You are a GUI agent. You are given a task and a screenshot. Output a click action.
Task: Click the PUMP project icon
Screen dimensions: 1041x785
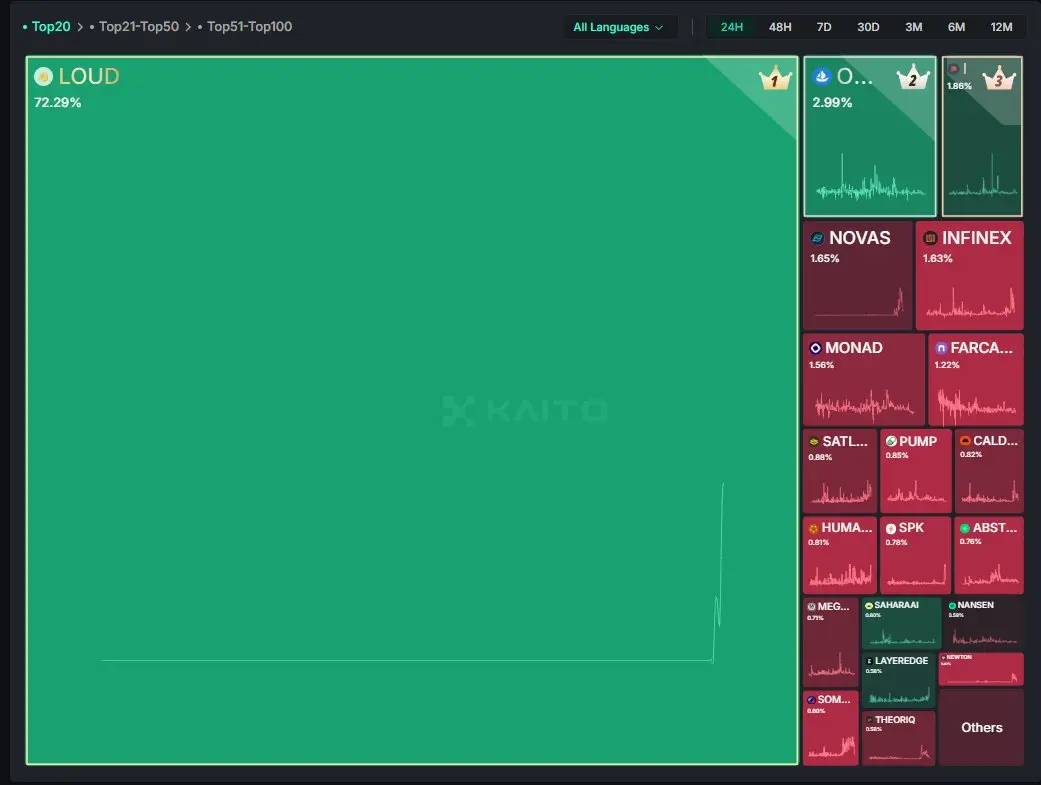891,442
